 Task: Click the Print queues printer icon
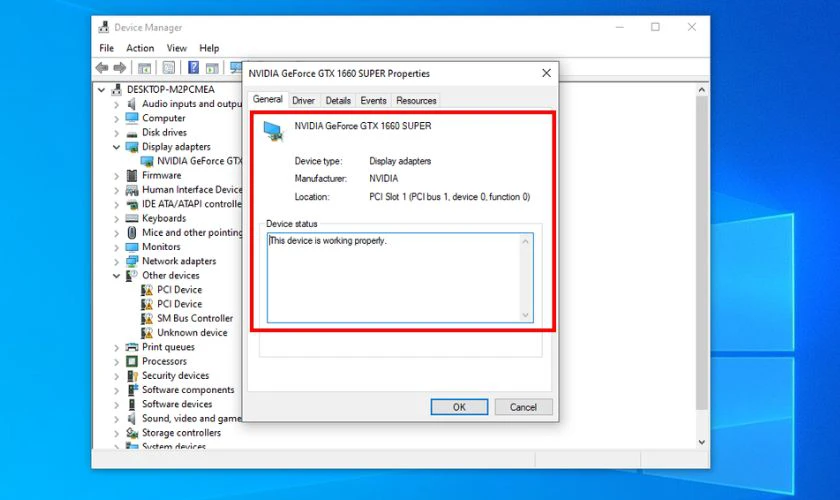(x=132, y=347)
